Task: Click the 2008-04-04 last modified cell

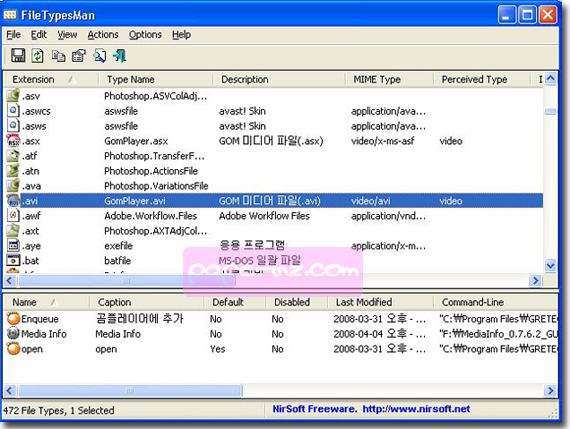Action: [x=379, y=334]
